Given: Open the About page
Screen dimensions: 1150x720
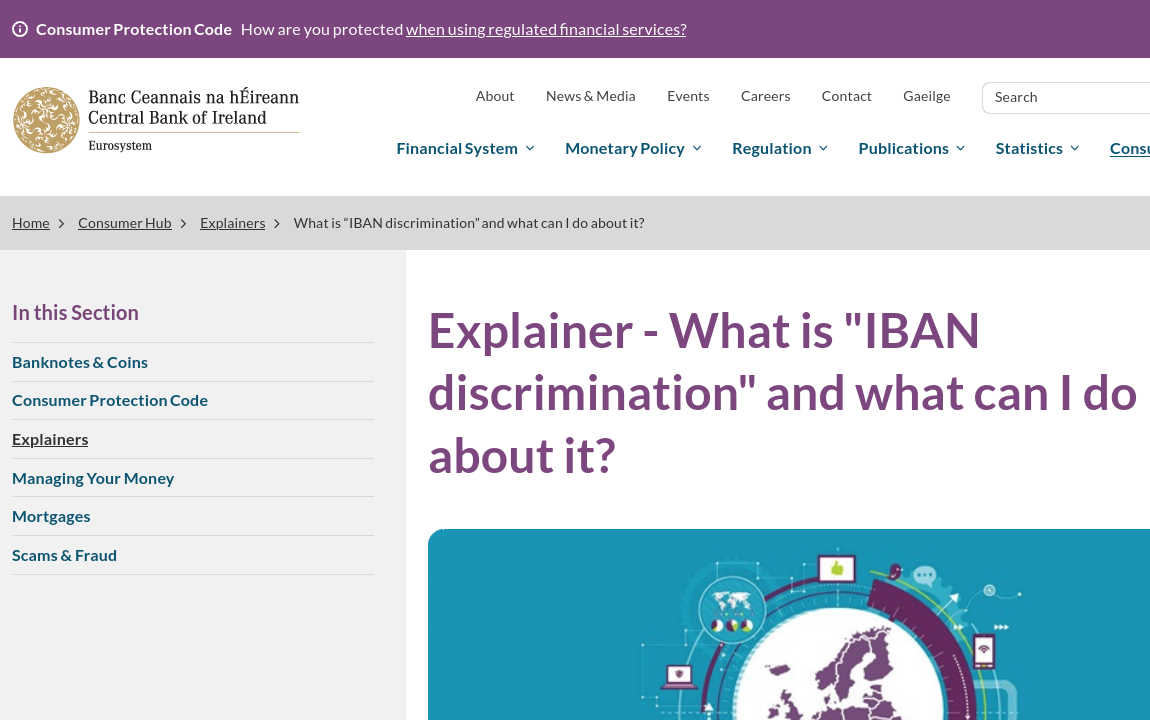Looking at the screenshot, I should [x=494, y=96].
